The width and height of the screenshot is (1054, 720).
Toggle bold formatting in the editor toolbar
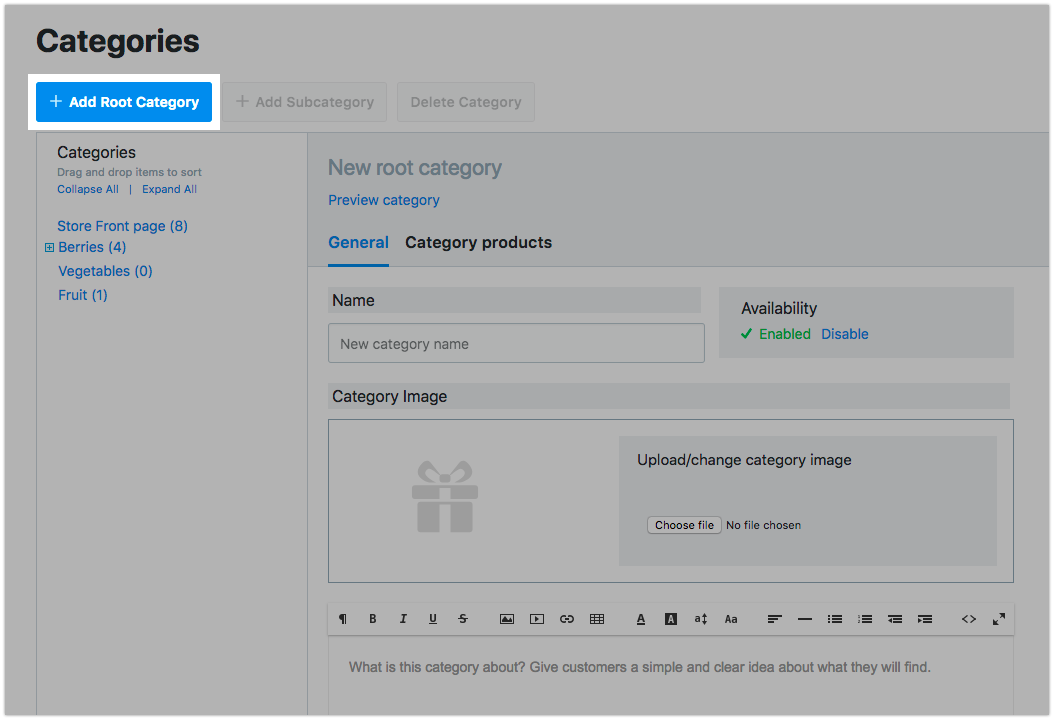(373, 619)
